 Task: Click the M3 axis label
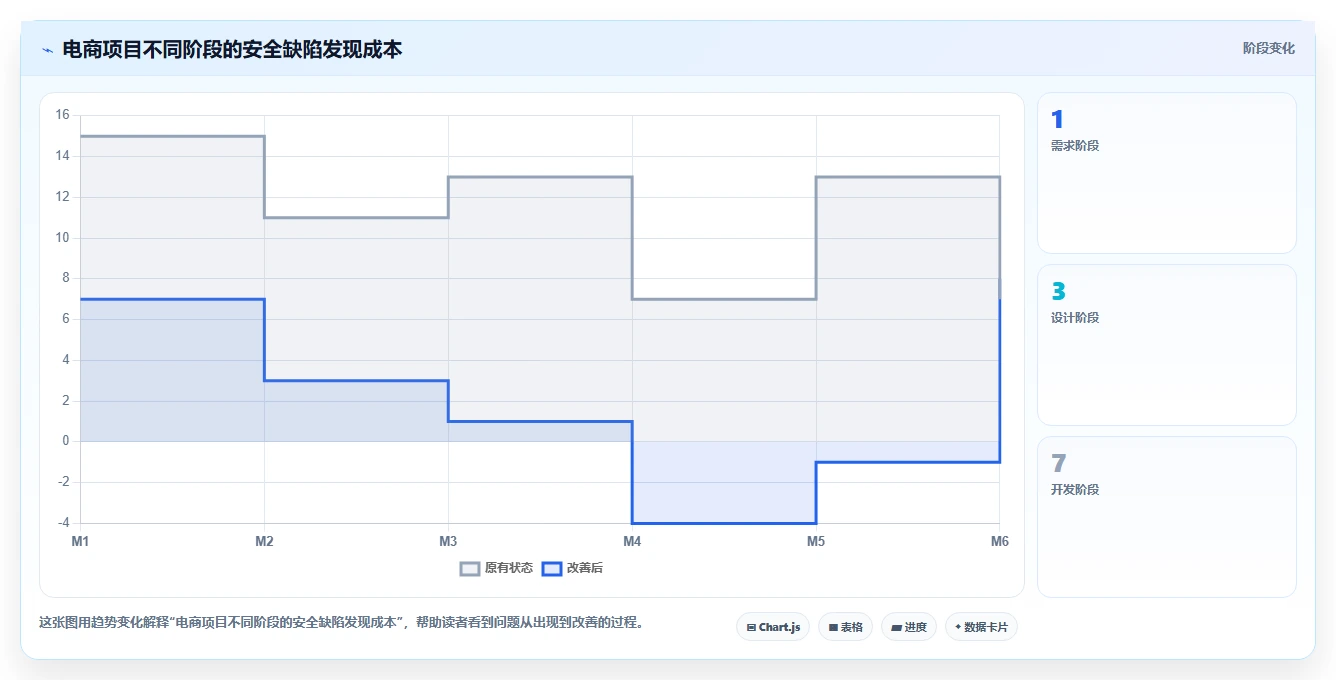[x=448, y=541]
